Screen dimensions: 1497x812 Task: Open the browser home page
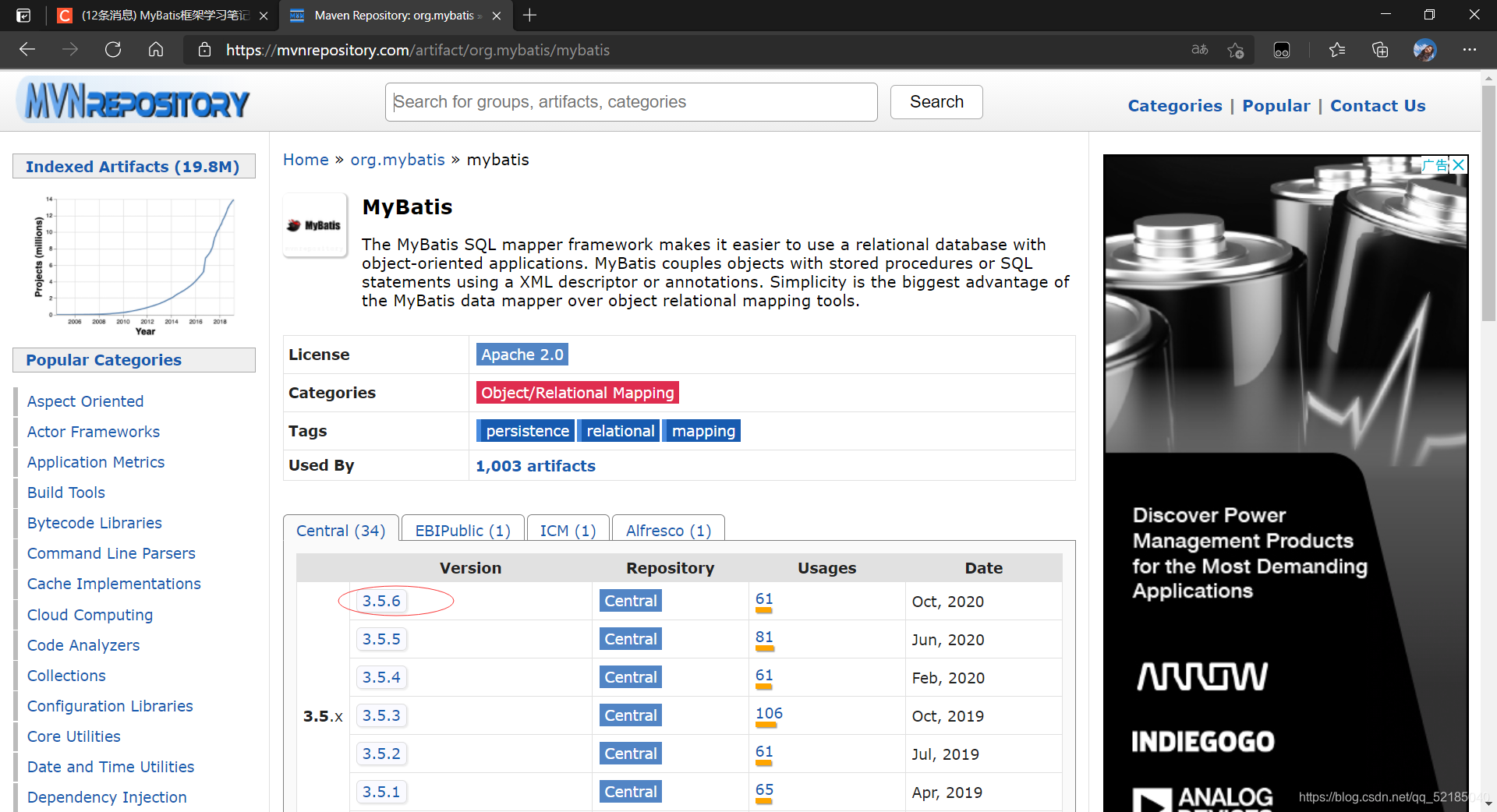[156, 50]
